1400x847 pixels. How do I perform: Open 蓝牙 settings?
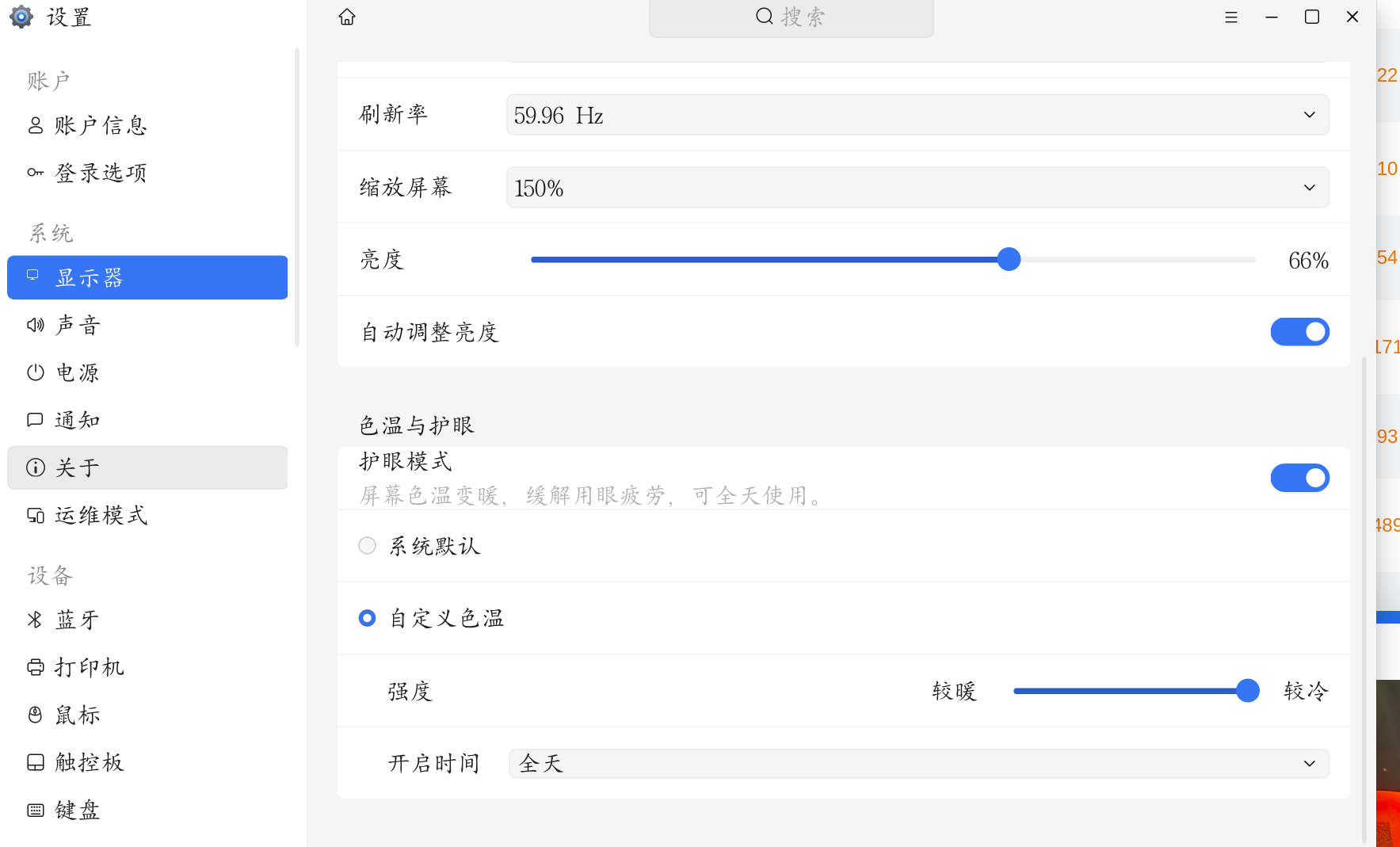coord(147,620)
